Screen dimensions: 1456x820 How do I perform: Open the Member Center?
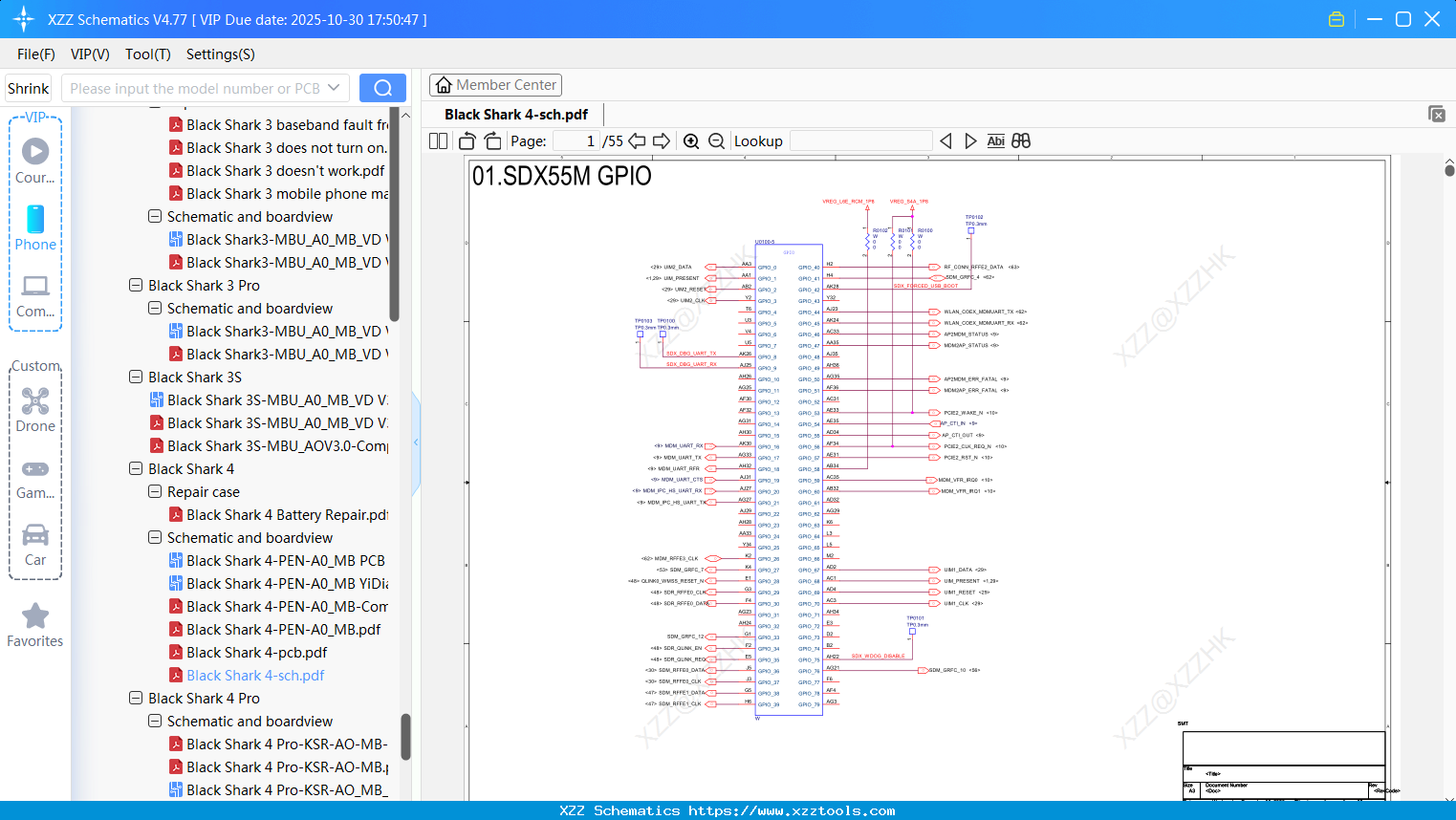point(495,85)
